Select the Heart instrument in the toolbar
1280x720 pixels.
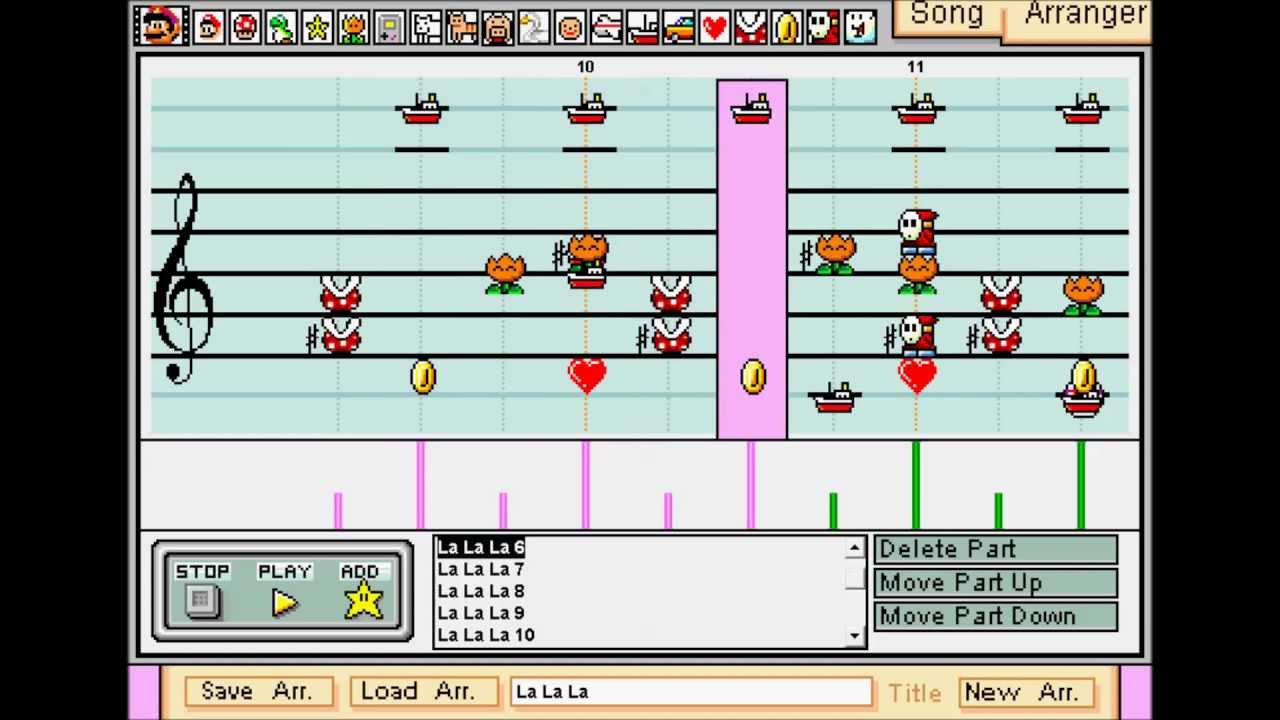click(714, 27)
